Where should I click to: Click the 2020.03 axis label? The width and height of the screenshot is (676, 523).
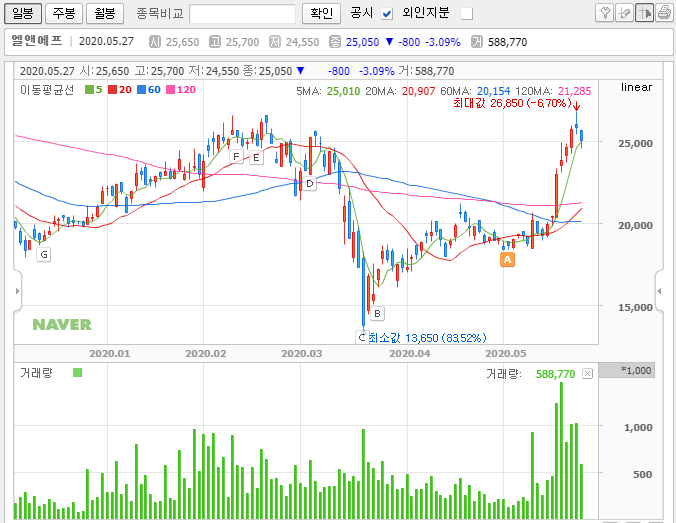(x=302, y=354)
